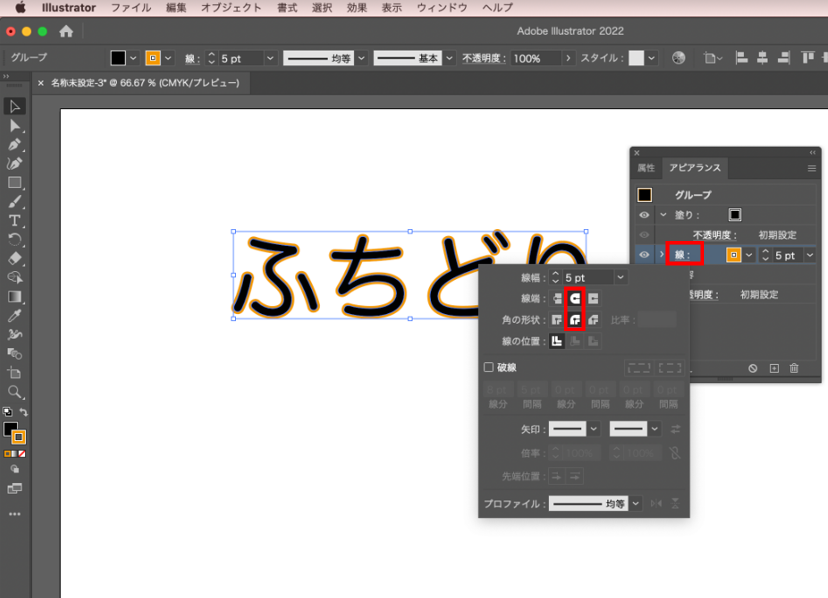Expand the 線 stroke attribute

tap(662, 255)
